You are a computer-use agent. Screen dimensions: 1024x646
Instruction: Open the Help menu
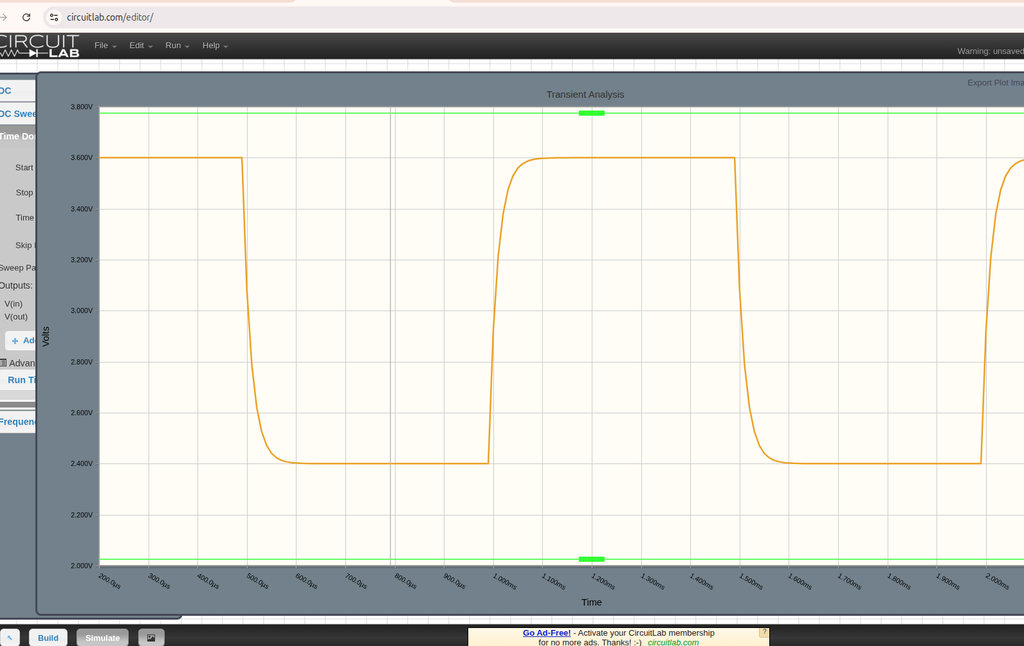coord(215,46)
